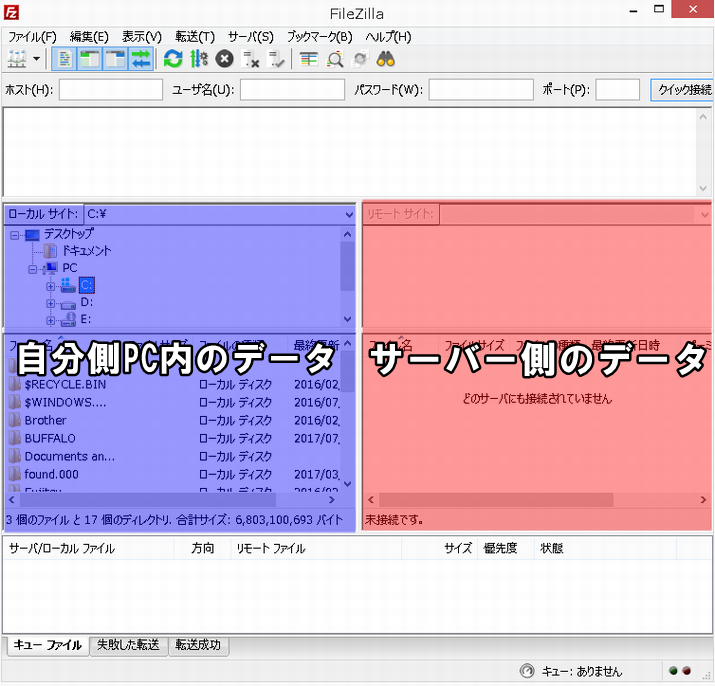715x686 pixels.
Task: Switch to the 失敗した転送 tab
Action: (128, 645)
